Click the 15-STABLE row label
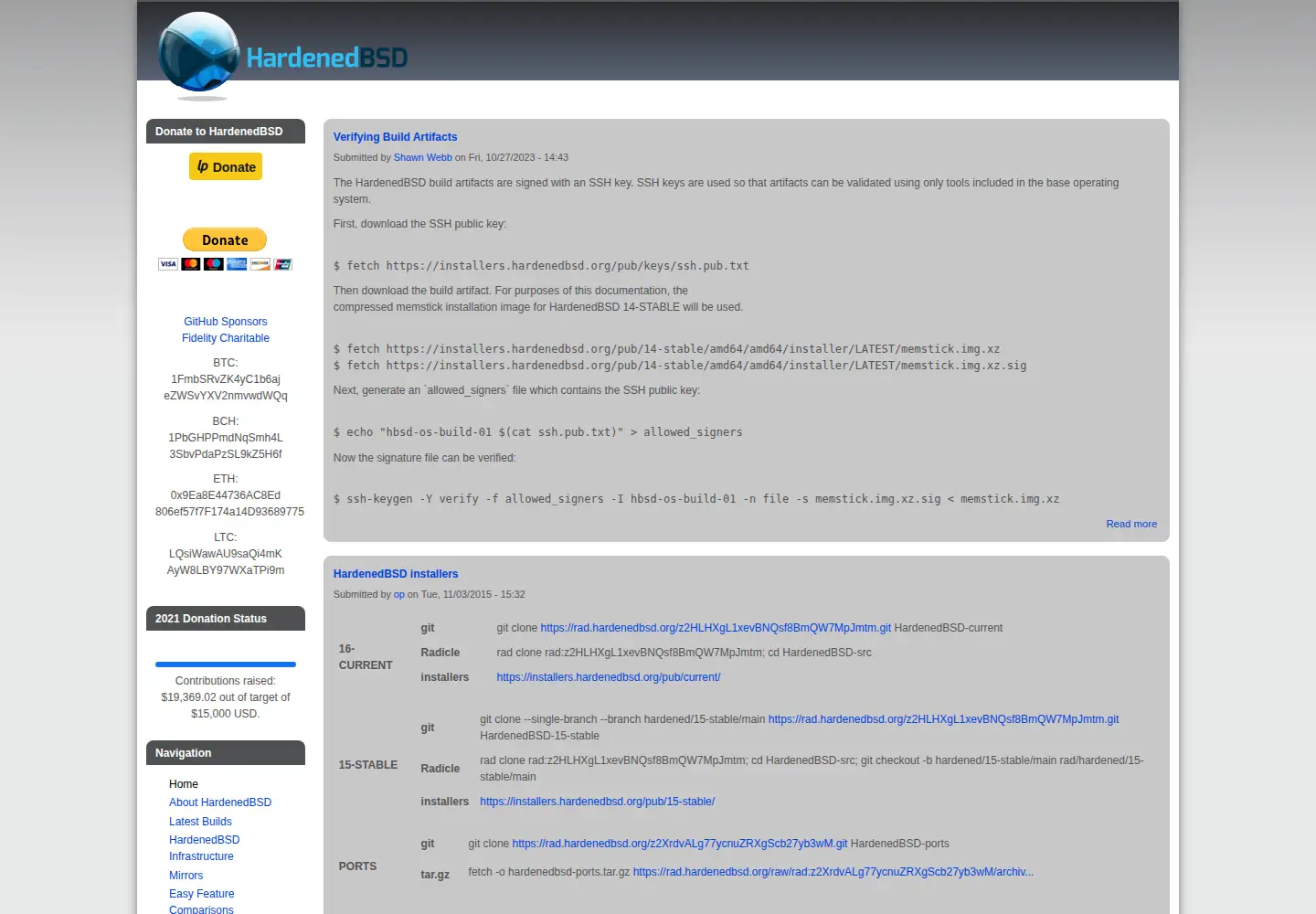Screen dimensions: 1316x914 368,765
